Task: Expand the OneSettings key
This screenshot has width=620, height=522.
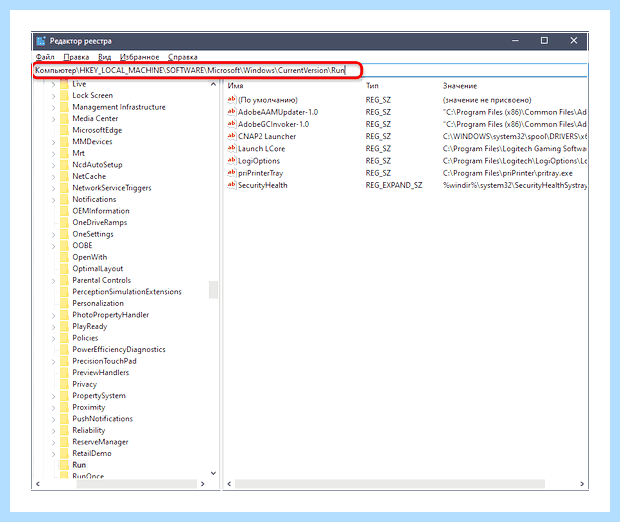Action: [x=53, y=234]
